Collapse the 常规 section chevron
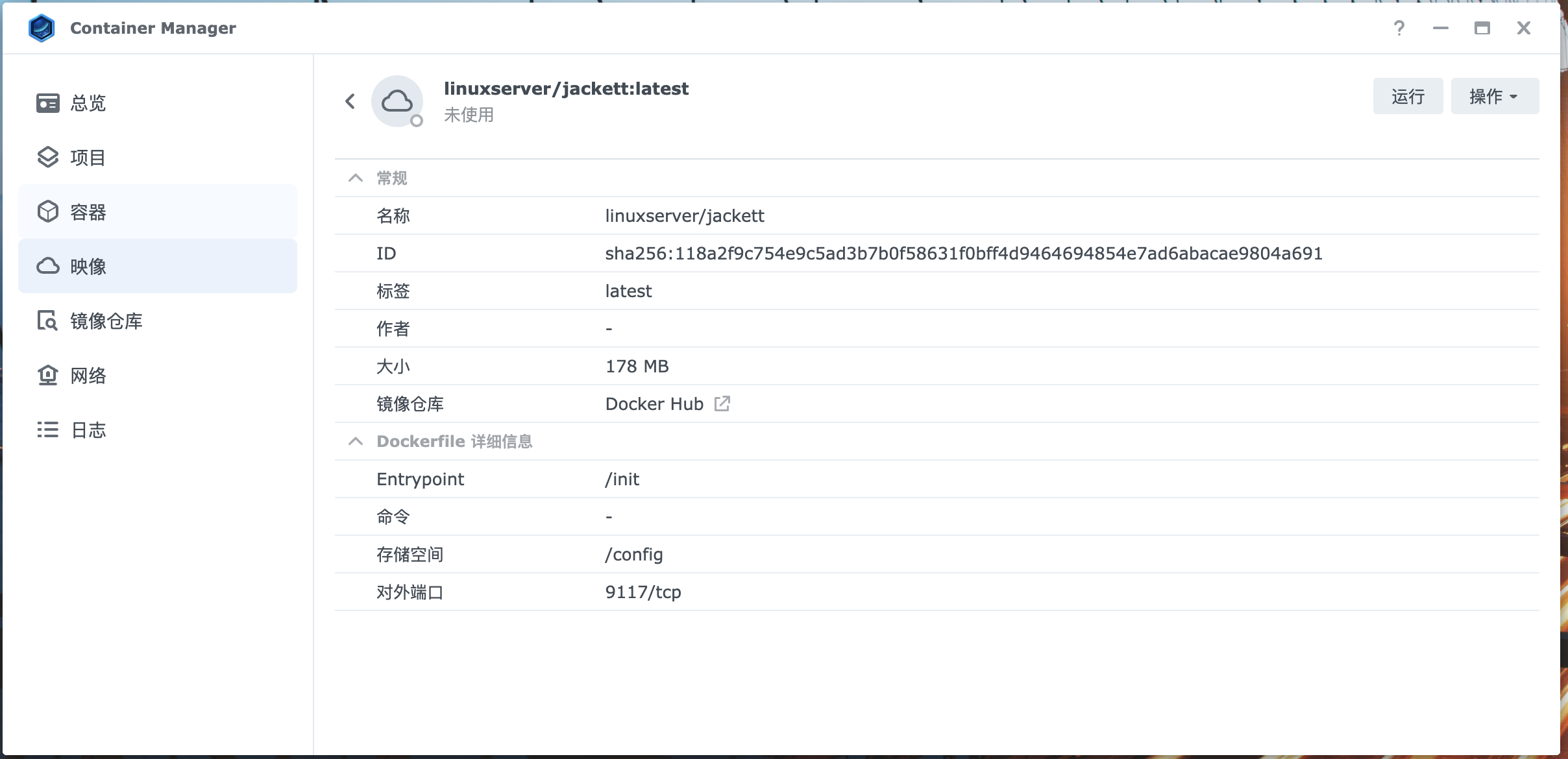This screenshot has height=759, width=1568. click(x=355, y=178)
